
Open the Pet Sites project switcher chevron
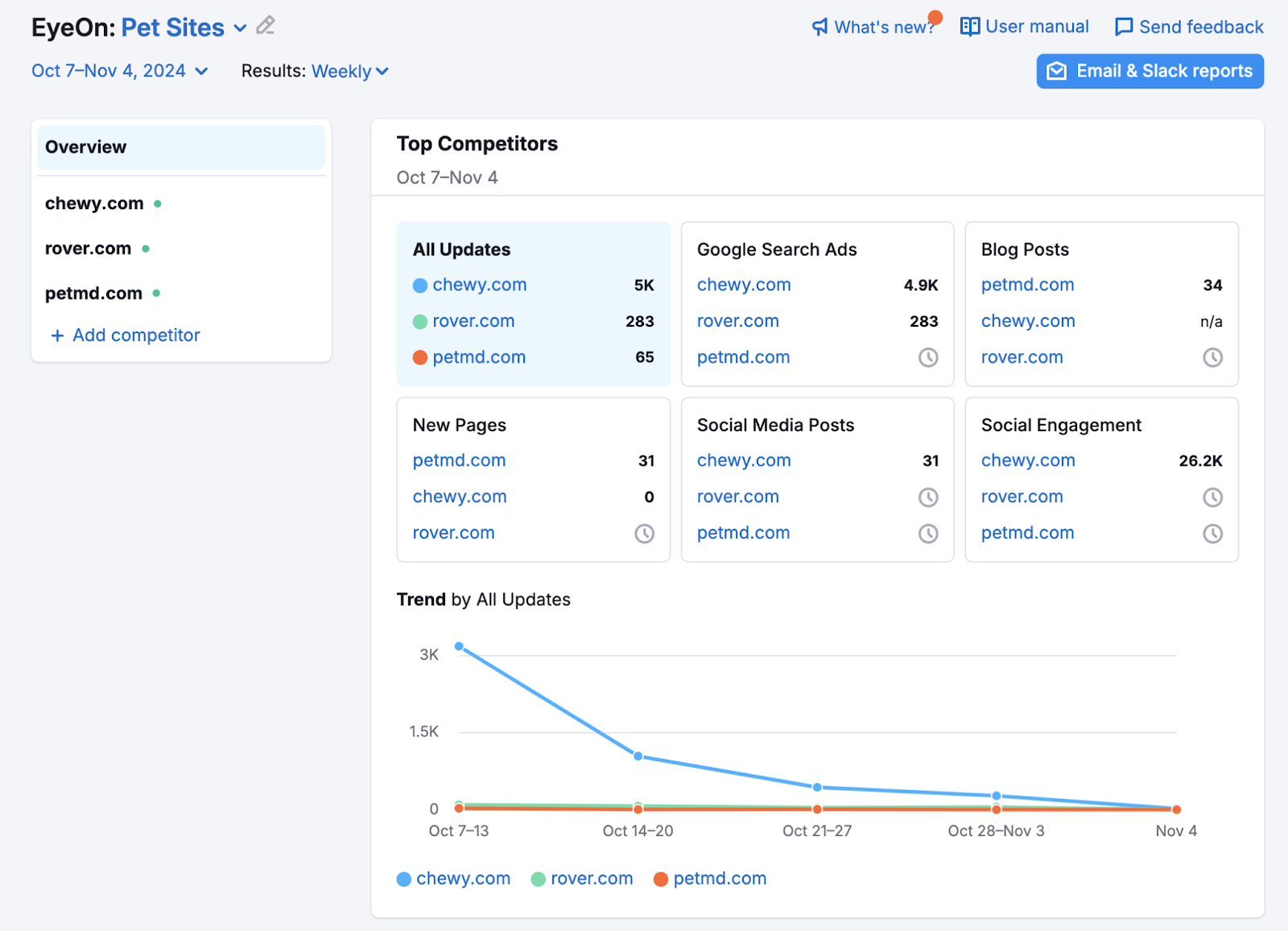click(240, 27)
